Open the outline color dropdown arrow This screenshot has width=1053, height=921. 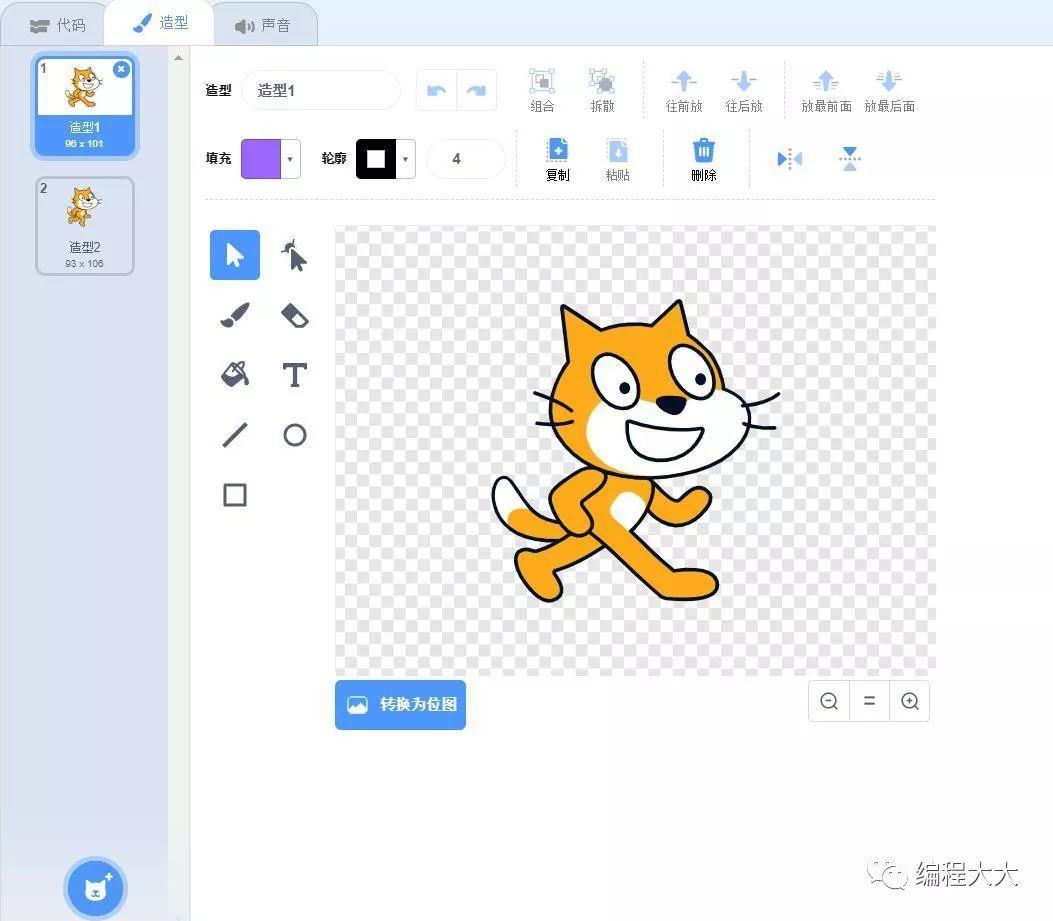pyautogui.click(x=406, y=159)
